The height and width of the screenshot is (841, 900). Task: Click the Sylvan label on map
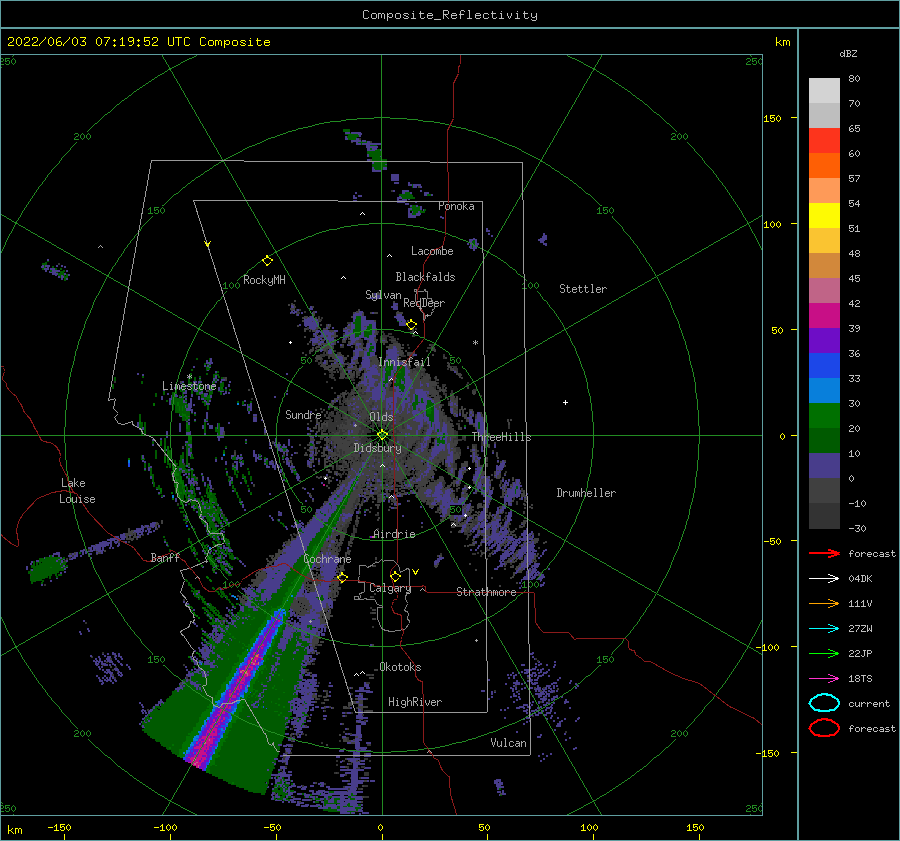pos(383,295)
